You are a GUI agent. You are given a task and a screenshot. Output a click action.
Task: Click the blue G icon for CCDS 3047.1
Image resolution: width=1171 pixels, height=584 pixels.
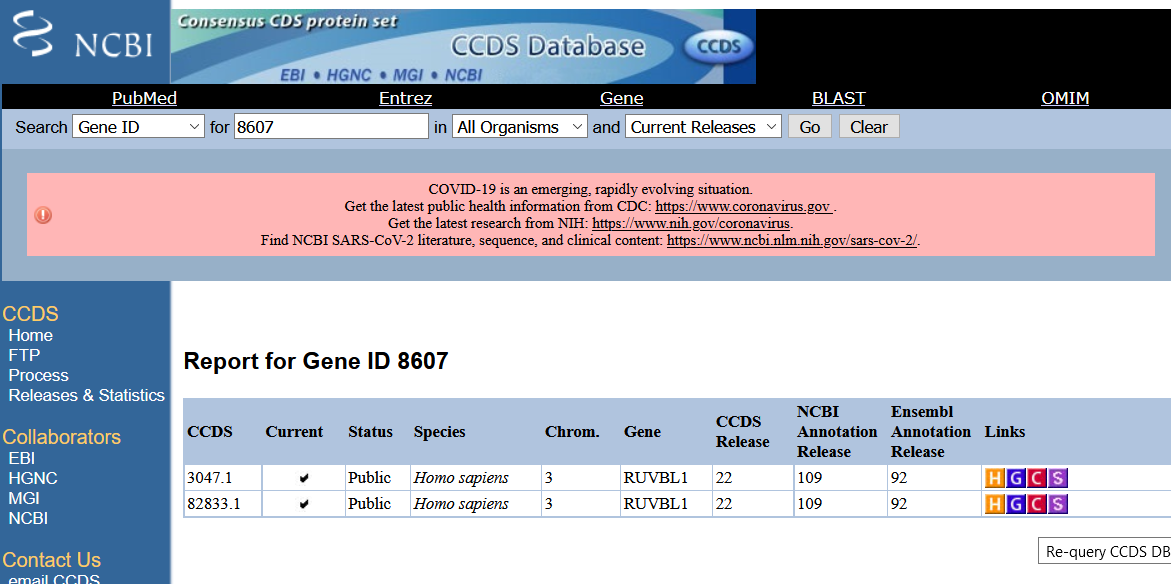1016,478
